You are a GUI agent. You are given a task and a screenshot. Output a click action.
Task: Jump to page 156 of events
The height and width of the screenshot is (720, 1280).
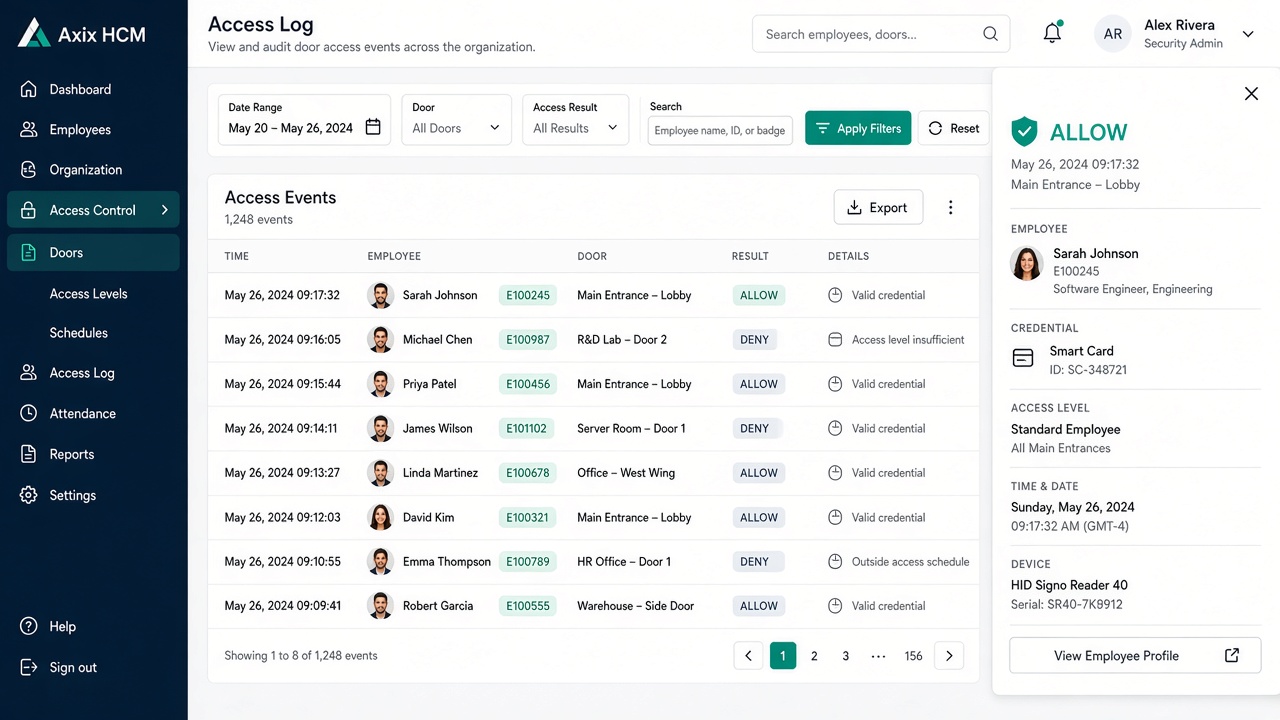(913, 656)
